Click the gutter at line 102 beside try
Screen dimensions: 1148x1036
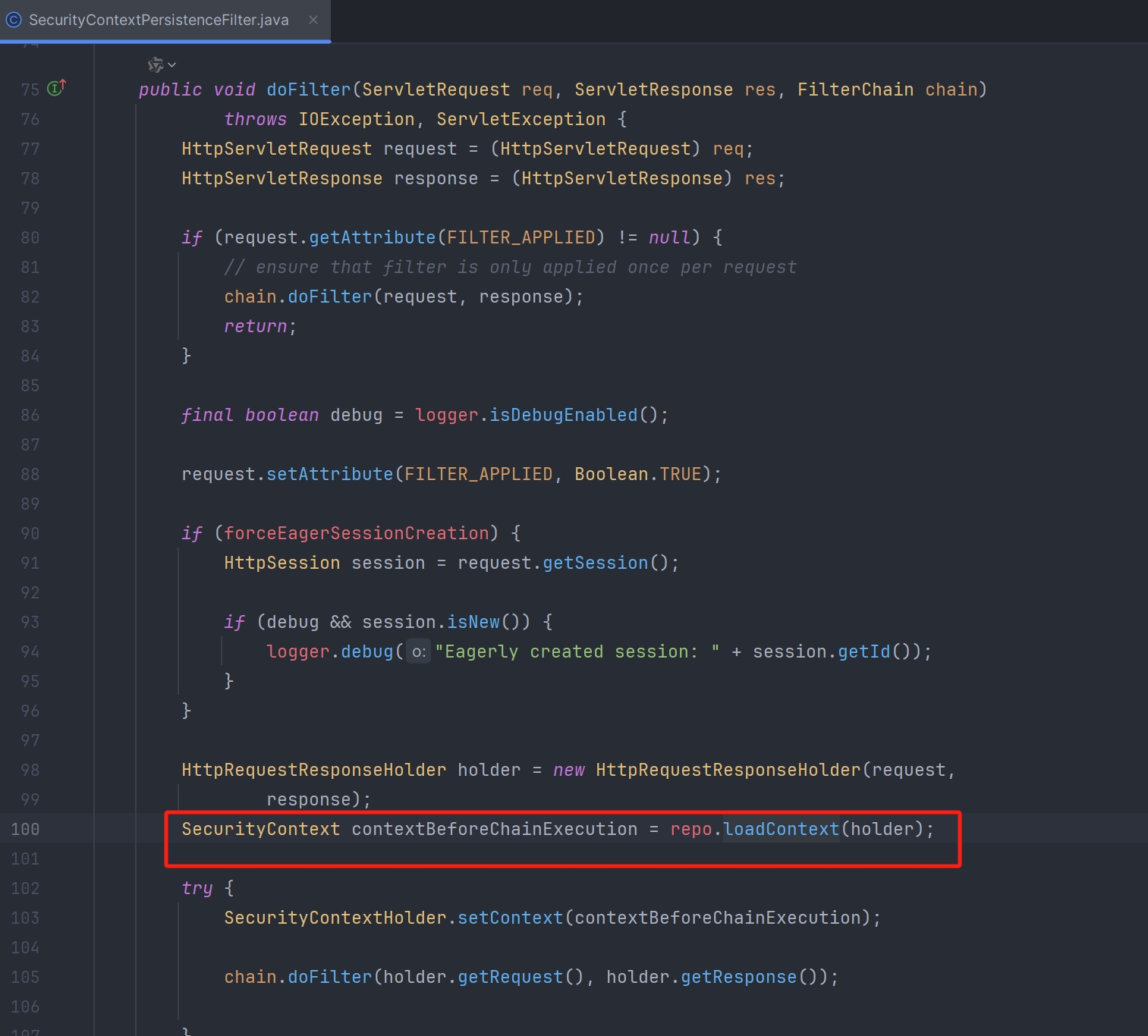pos(25,888)
